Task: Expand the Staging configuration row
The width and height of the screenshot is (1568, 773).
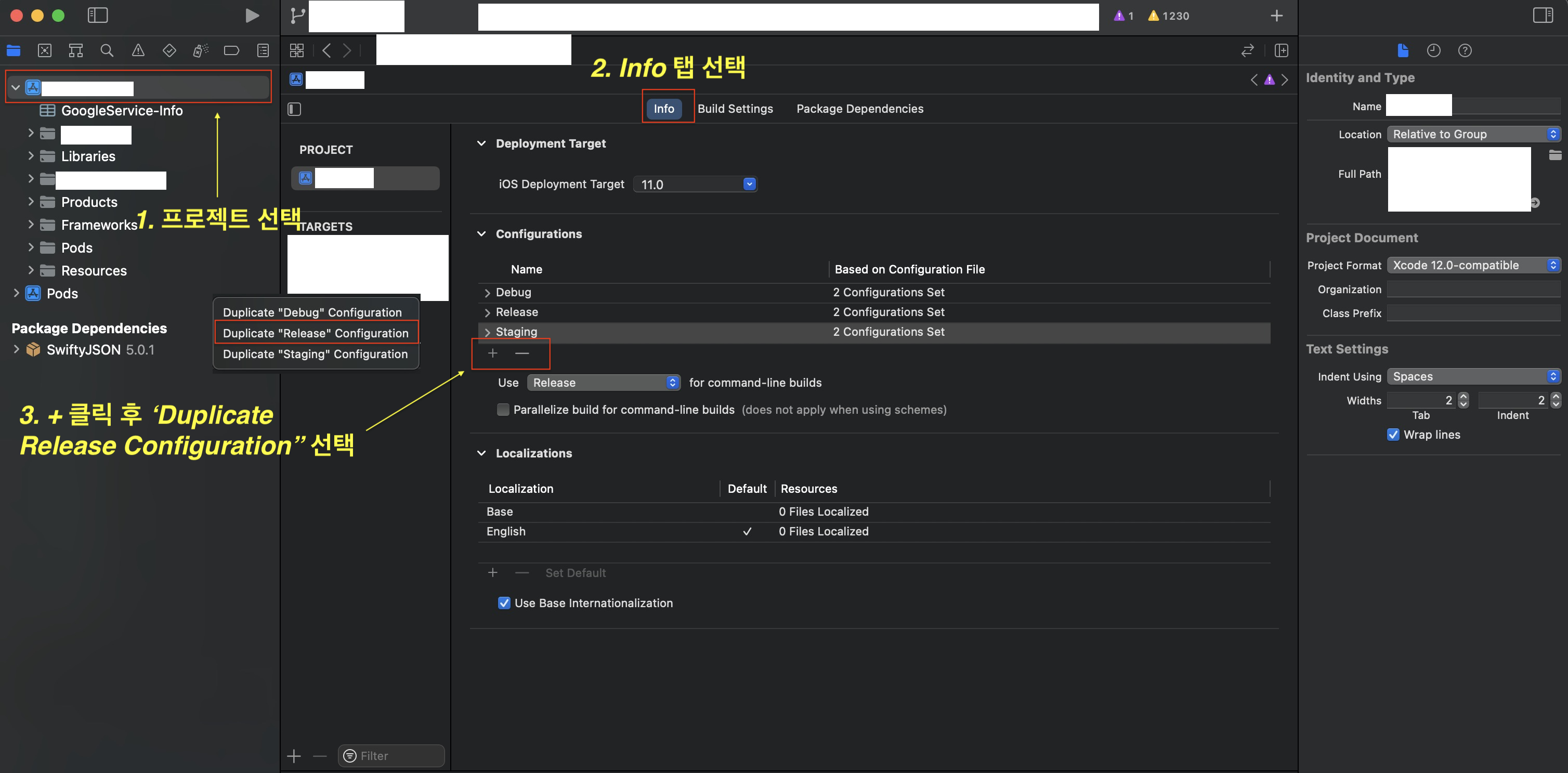Action: pos(487,332)
